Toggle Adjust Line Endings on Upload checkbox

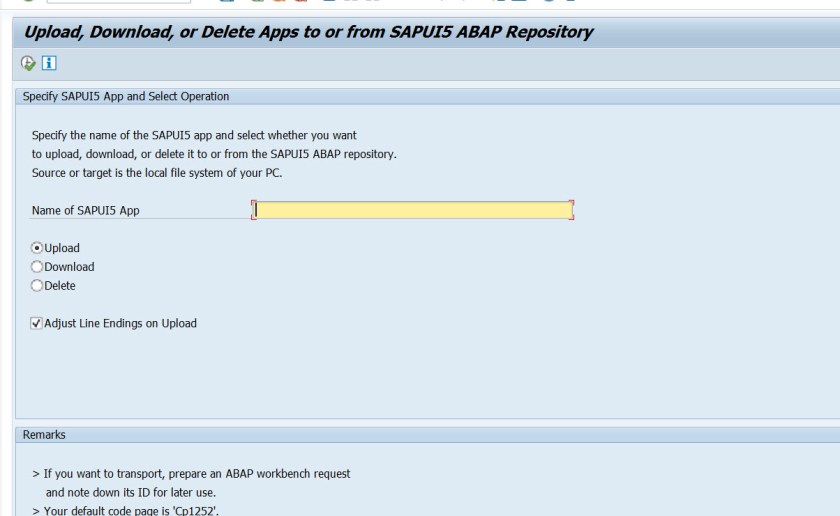[x=36, y=323]
